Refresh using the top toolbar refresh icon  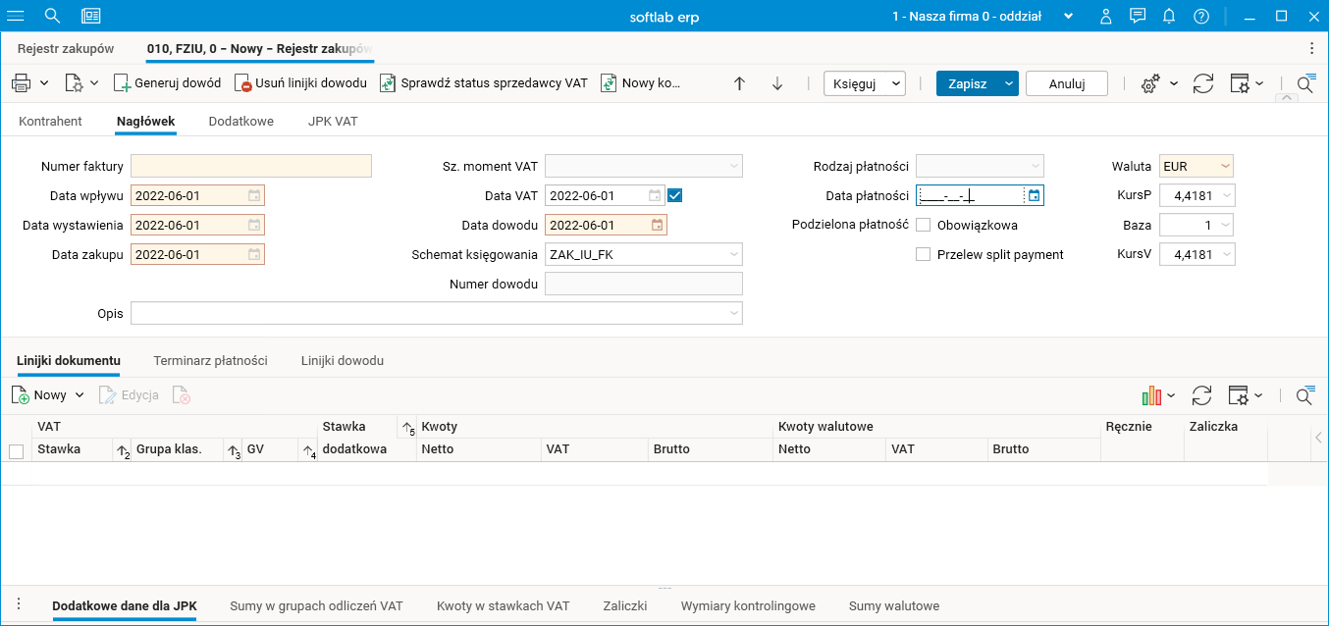[1203, 84]
